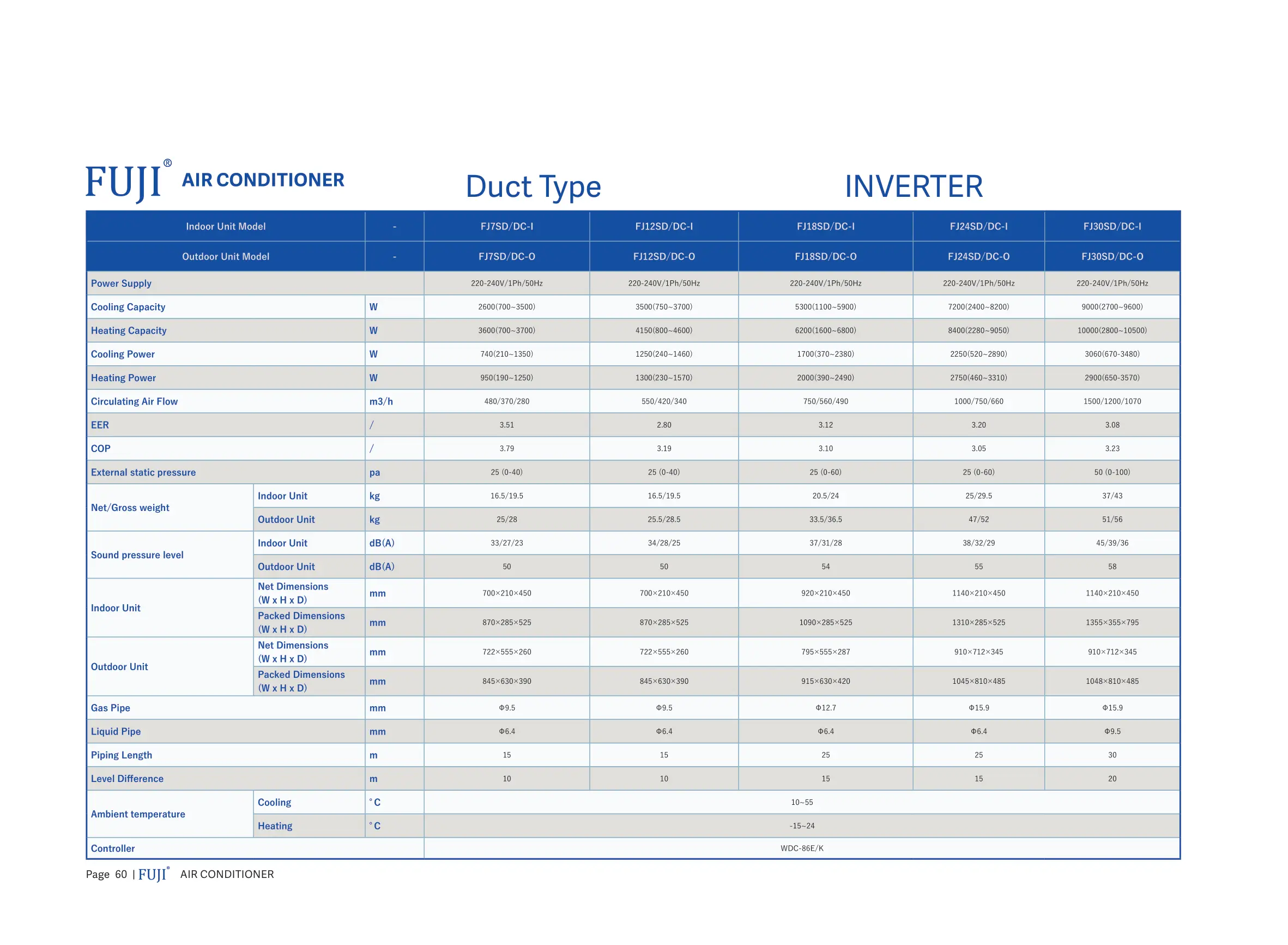
Task: Click the INVERTER heading
Action: pos(913,186)
